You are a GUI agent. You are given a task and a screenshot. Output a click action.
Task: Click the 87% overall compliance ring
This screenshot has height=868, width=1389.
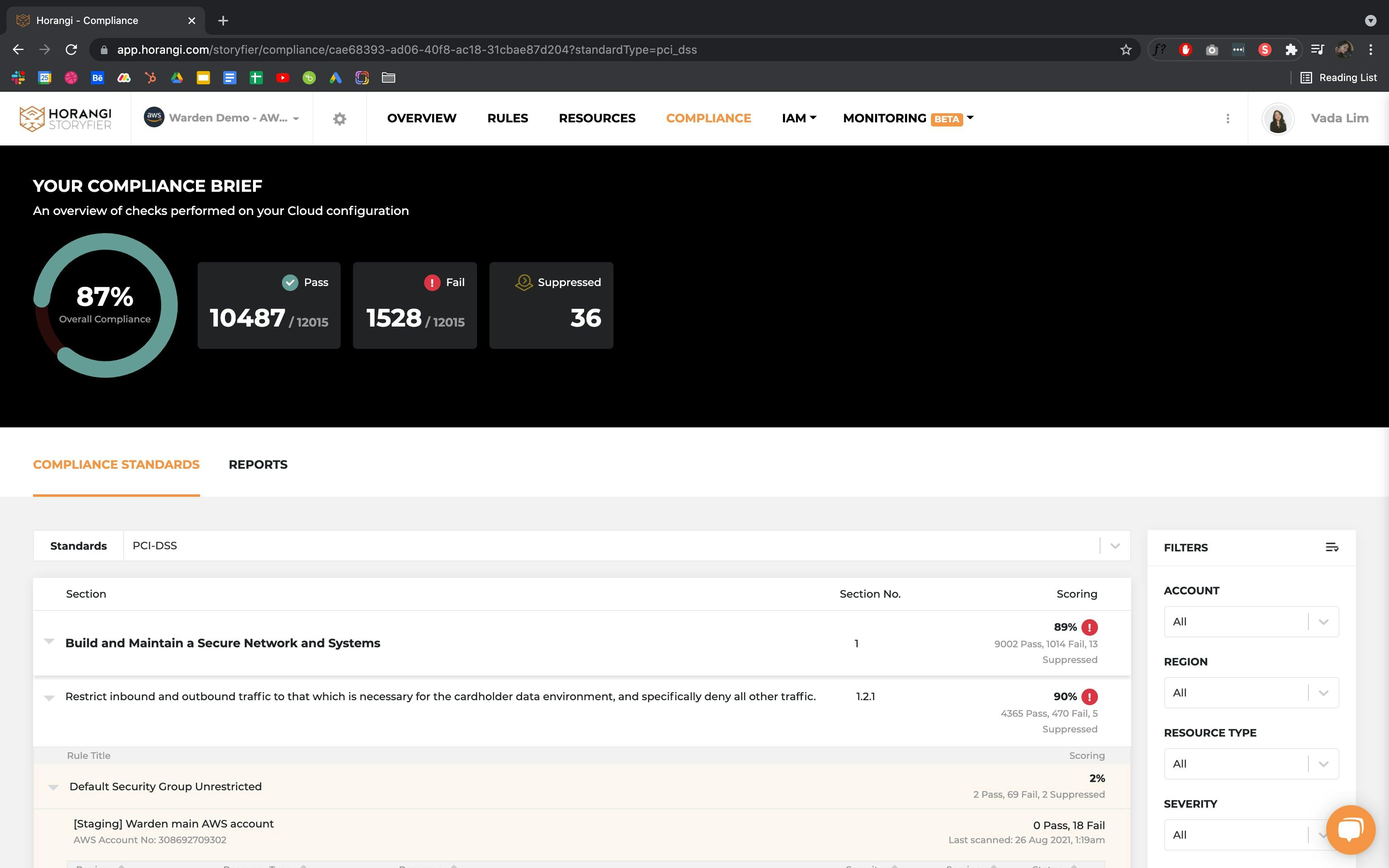[x=105, y=305]
